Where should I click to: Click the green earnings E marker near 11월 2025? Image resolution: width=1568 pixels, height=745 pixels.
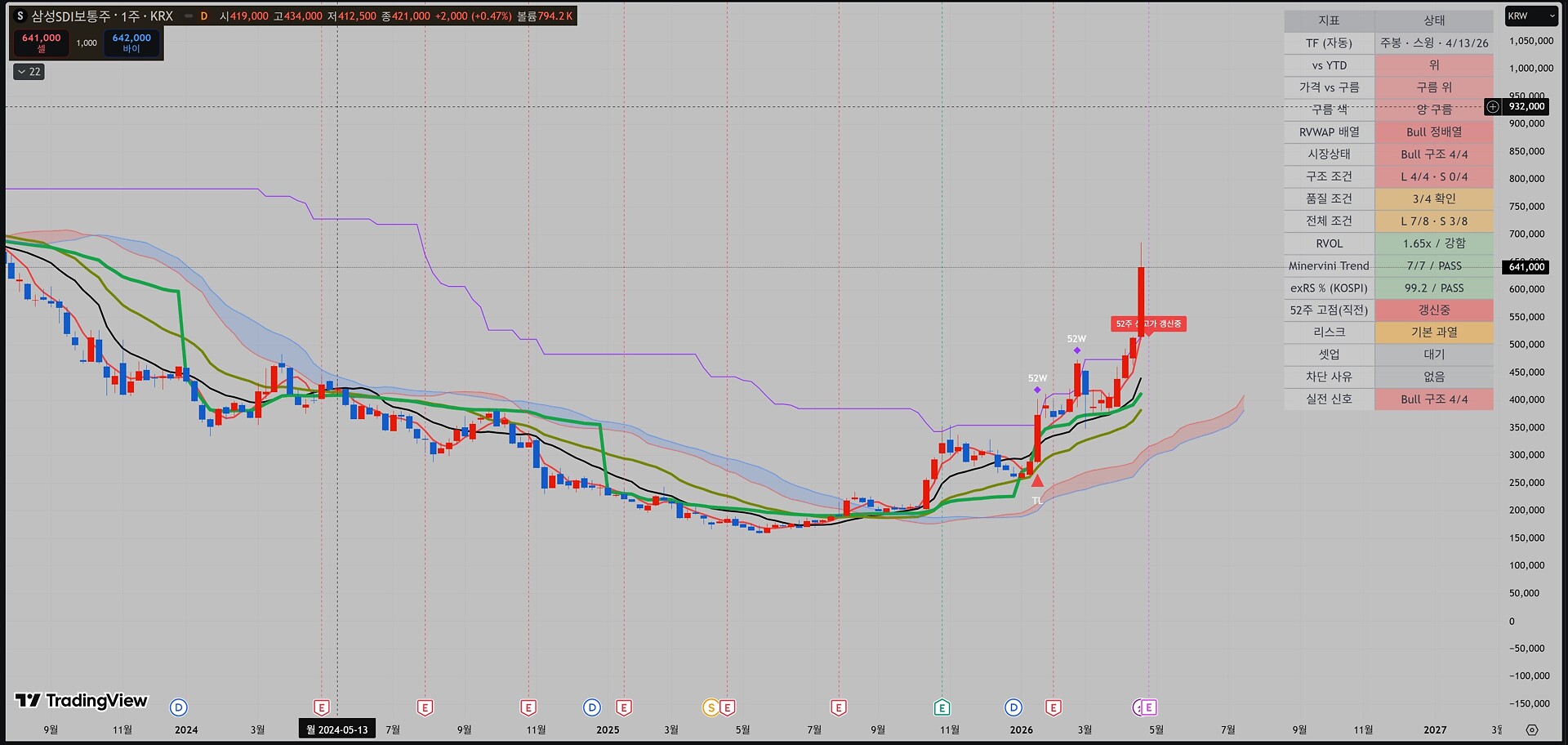pyautogui.click(x=942, y=707)
